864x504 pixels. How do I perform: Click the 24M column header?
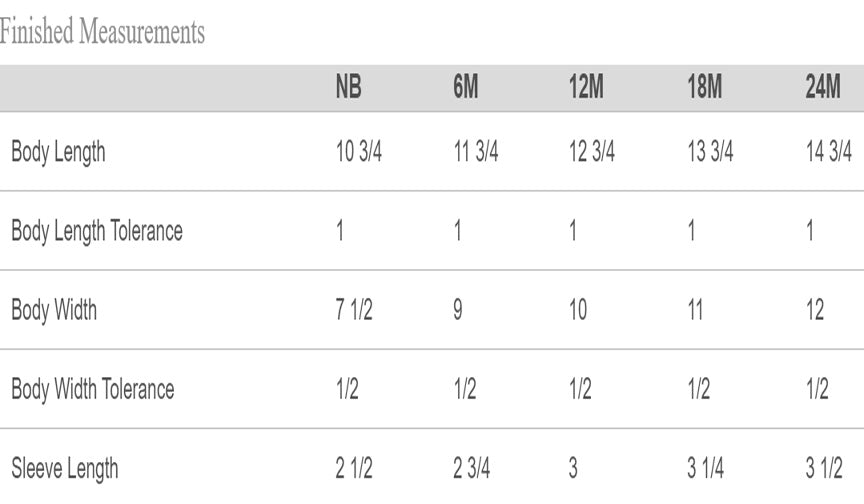[x=823, y=87]
